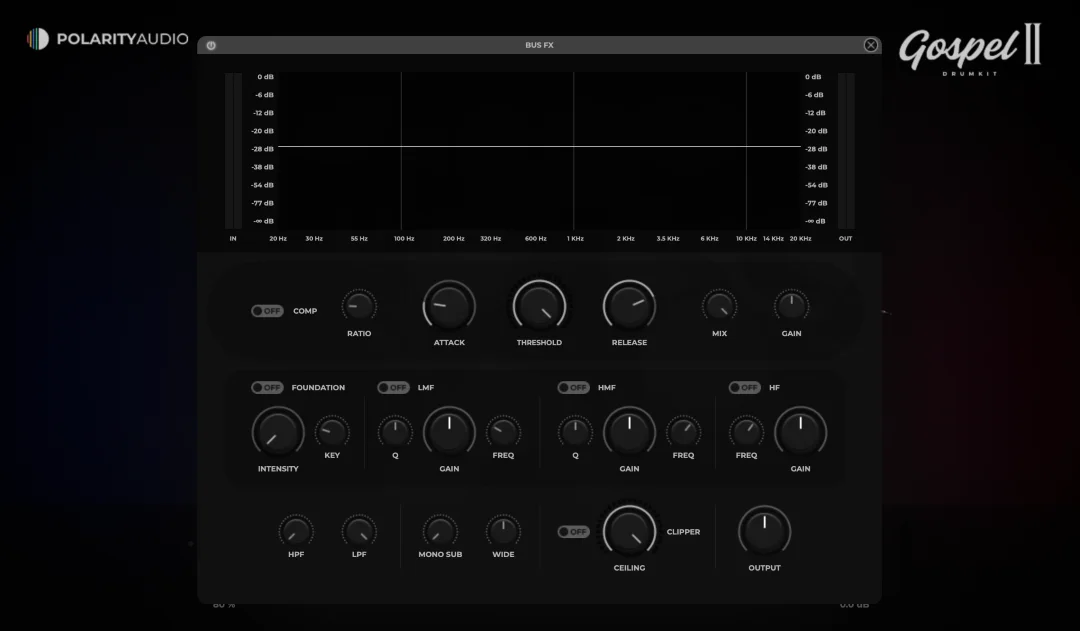Toggle the COMP switch on
The image size is (1080, 631).
(267, 311)
